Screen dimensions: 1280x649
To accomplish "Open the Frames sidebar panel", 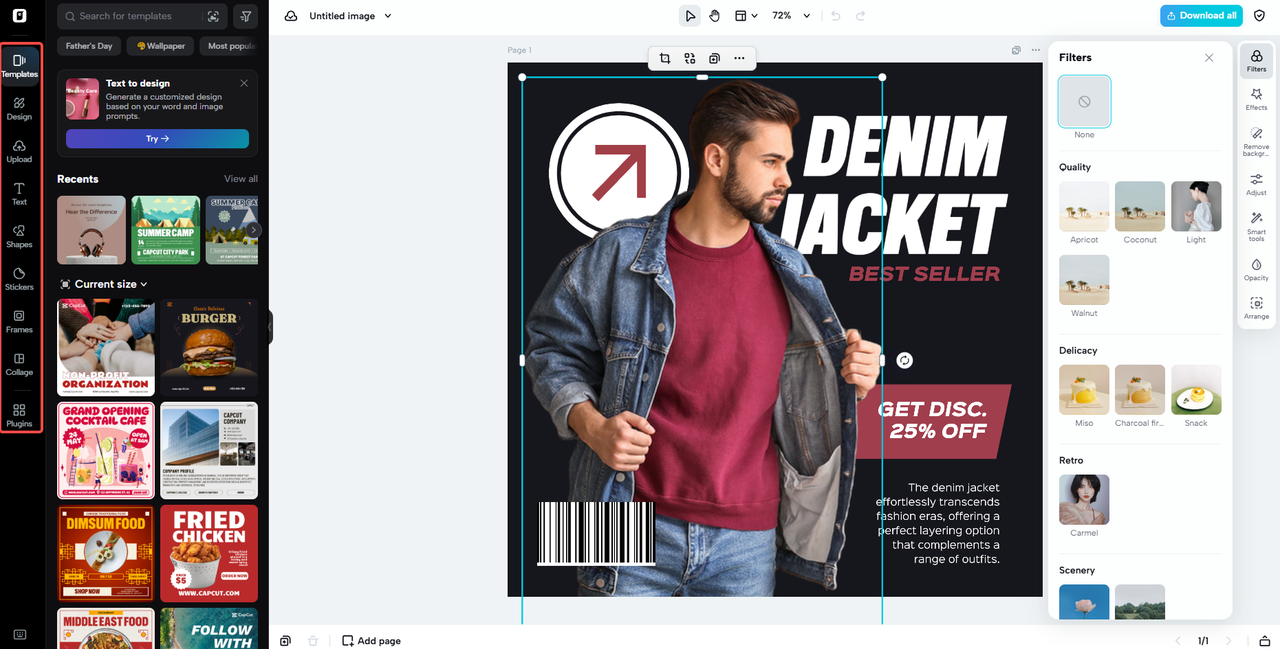I will tap(19, 321).
